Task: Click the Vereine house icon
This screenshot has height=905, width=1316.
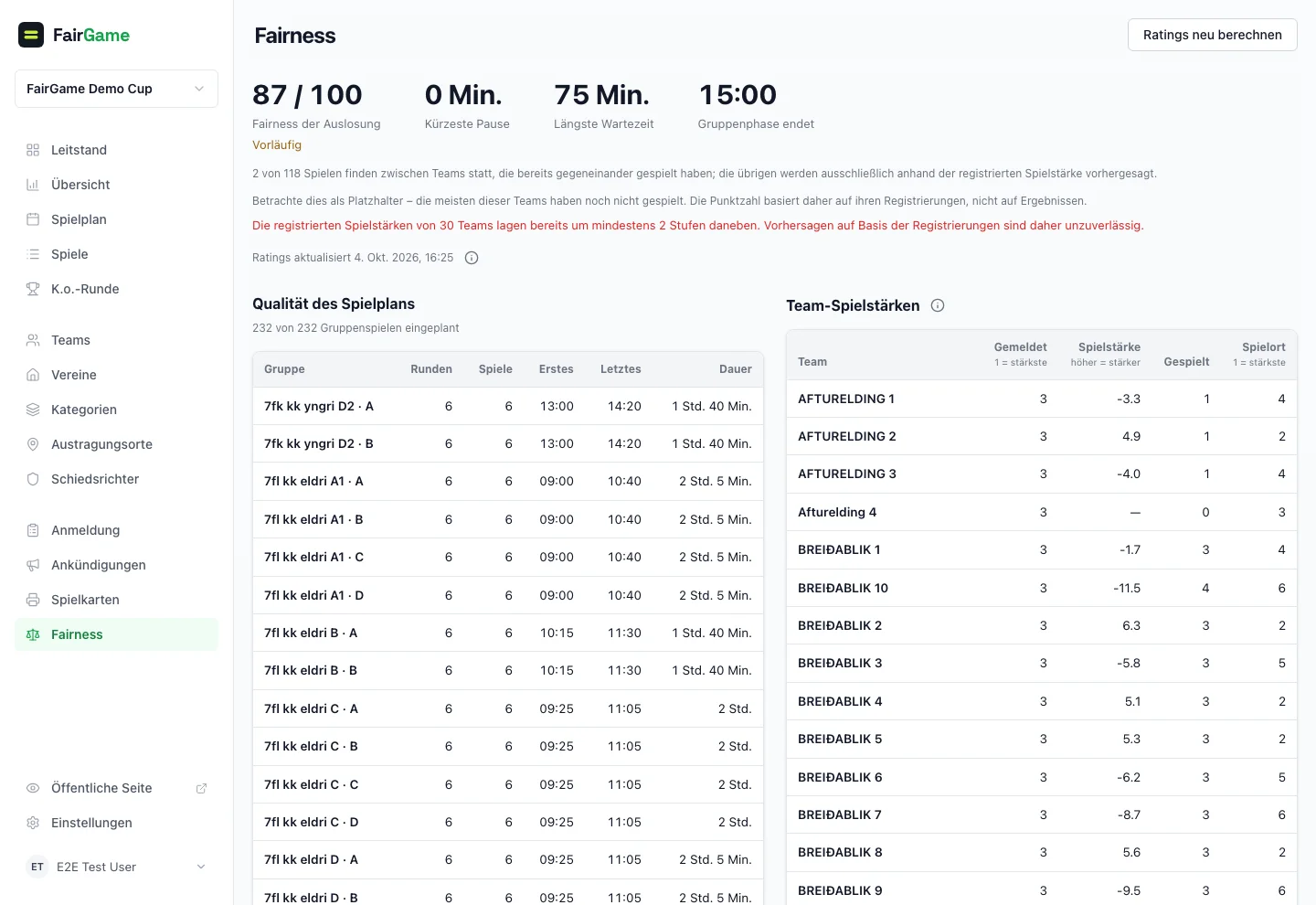Action: (x=33, y=375)
